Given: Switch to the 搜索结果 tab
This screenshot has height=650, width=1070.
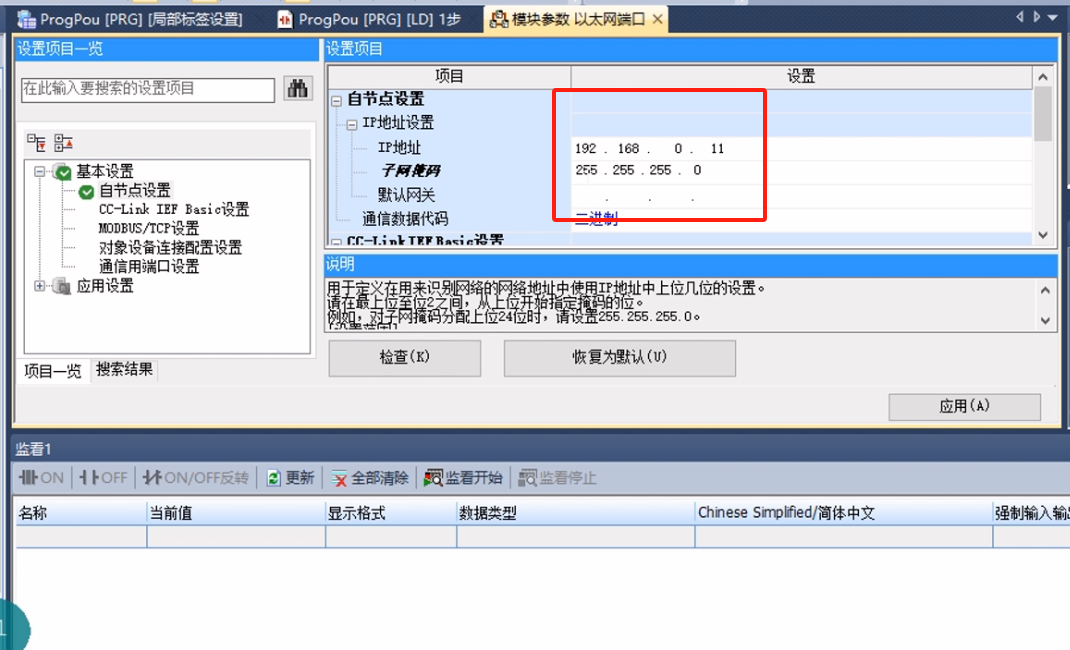Looking at the screenshot, I should 124,370.
